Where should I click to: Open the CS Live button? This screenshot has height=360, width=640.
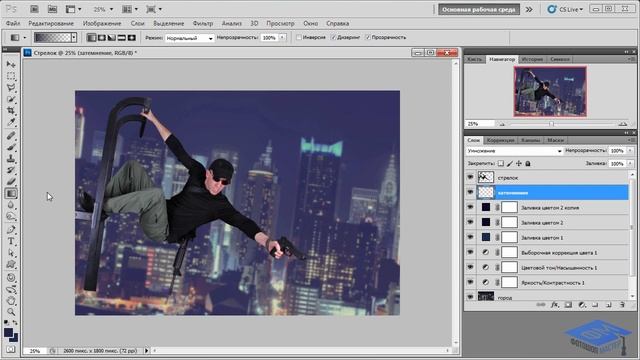(x=566, y=9)
